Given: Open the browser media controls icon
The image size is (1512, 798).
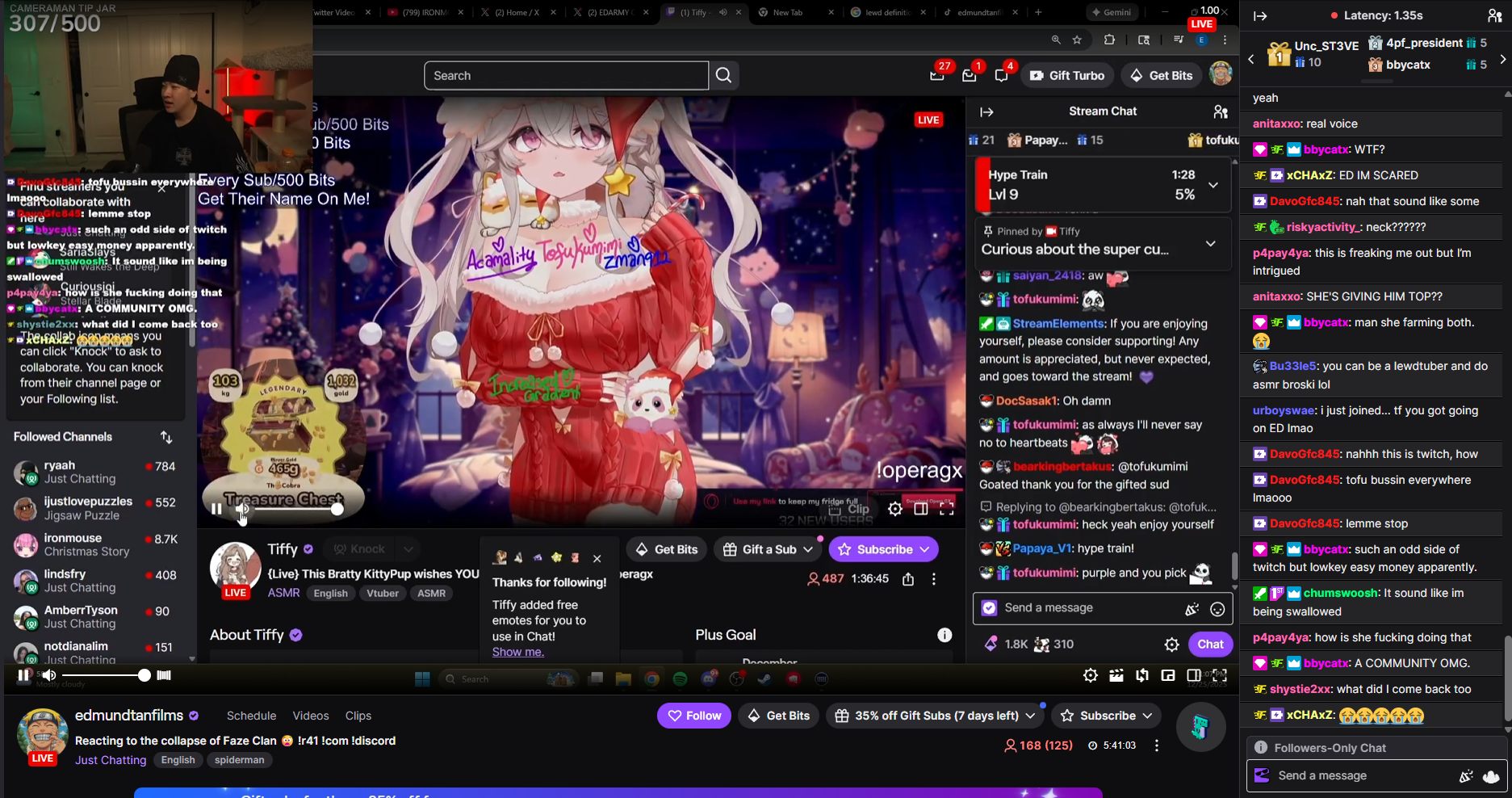Looking at the screenshot, I should [x=1179, y=40].
